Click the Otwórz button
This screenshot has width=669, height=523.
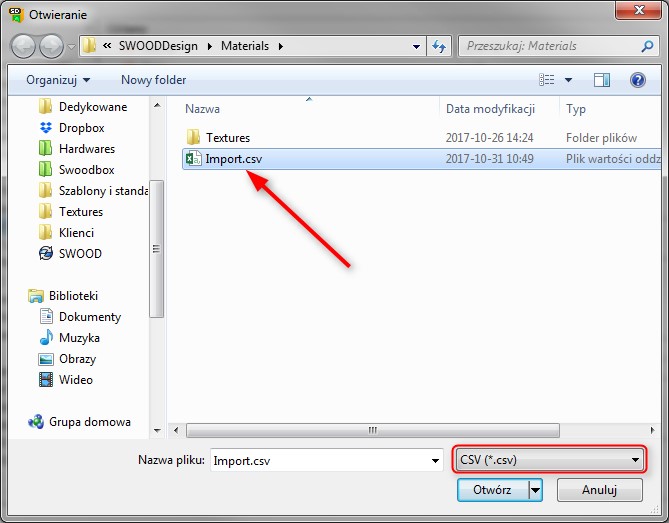pyautogui.click(x=492, y=490)
